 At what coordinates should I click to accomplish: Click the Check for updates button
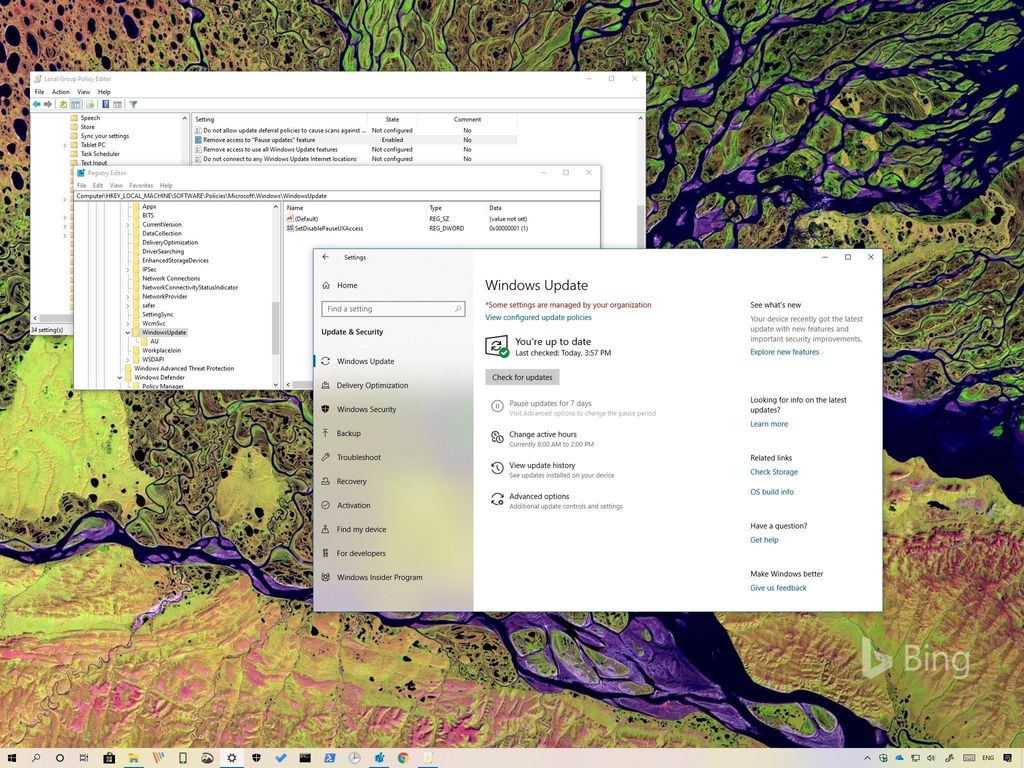click(x=522, y=377)
